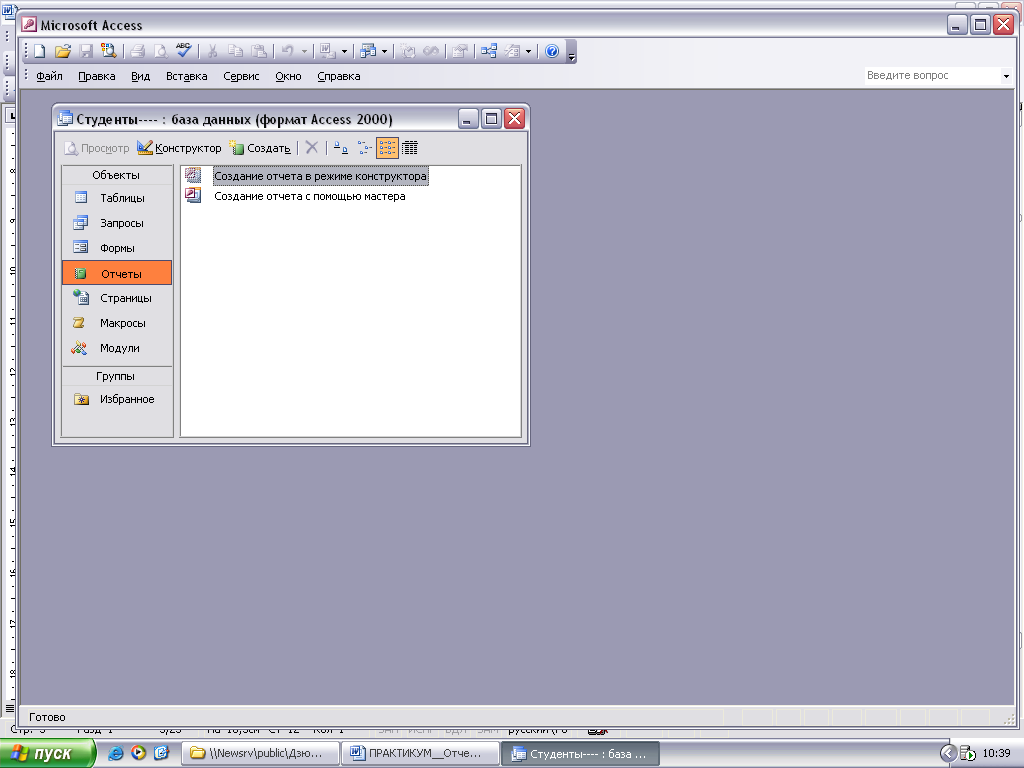This screenshot has height=768, width=1024.
Task: Click the Группы header bar
Action: click(117, 376)
